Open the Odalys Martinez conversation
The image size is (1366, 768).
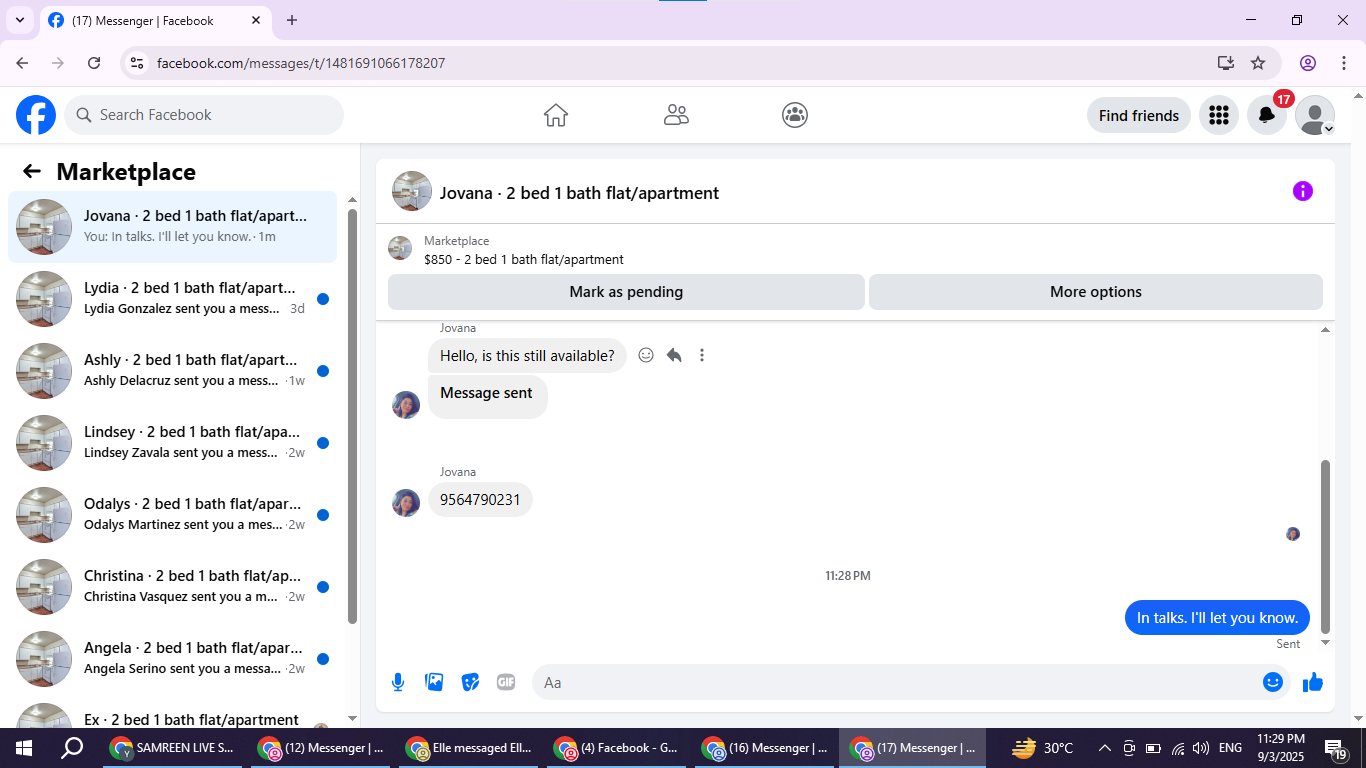(173, 515)
